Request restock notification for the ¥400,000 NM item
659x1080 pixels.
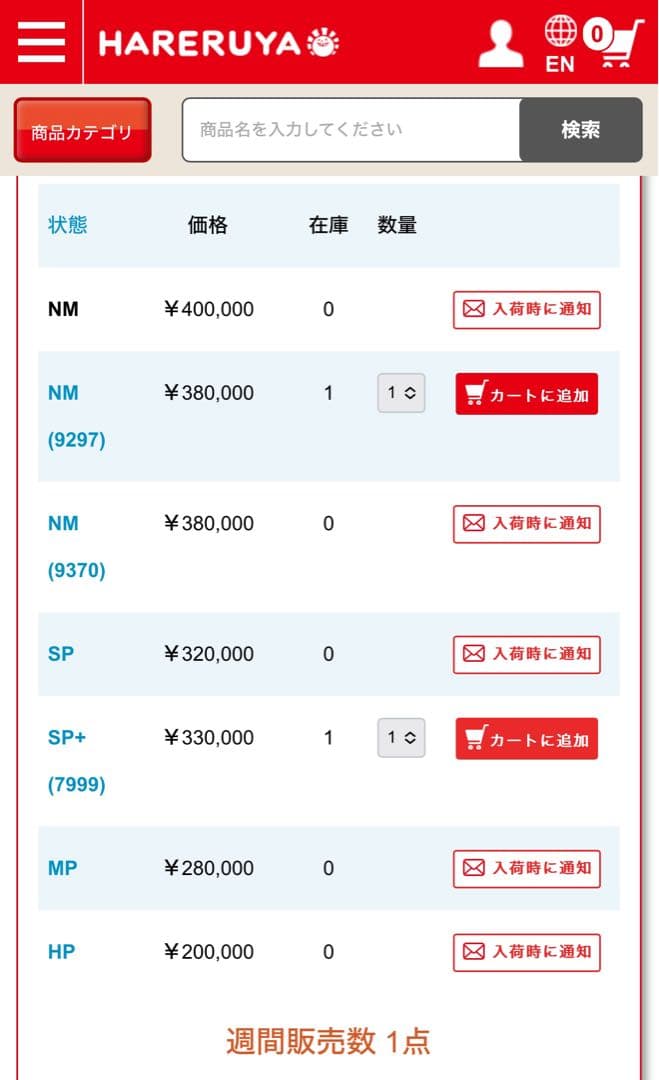(526, 310)
